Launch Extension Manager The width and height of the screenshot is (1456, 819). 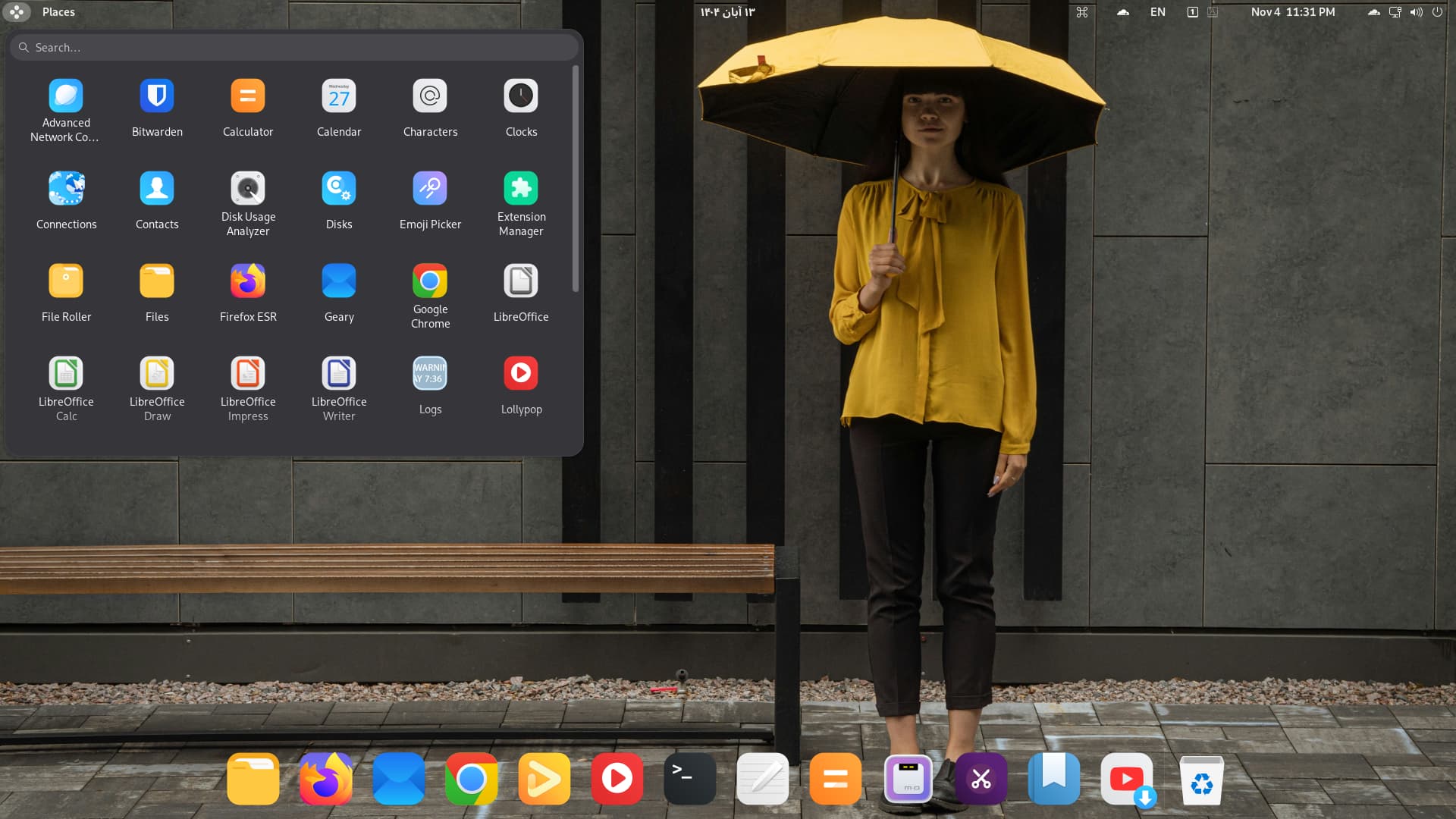[521, 189]
